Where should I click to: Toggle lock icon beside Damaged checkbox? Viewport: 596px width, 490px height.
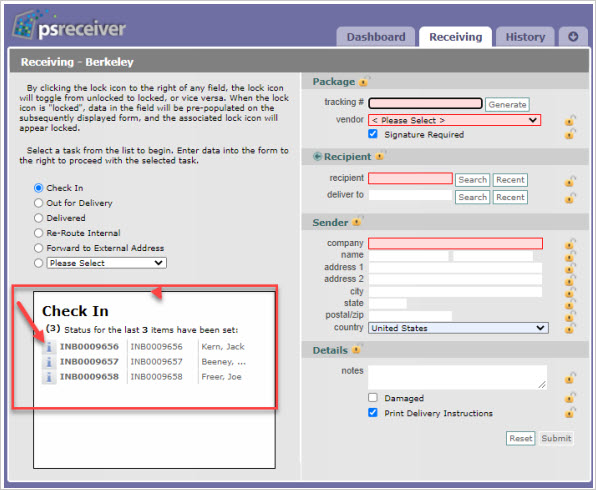(x=570, y=398)
